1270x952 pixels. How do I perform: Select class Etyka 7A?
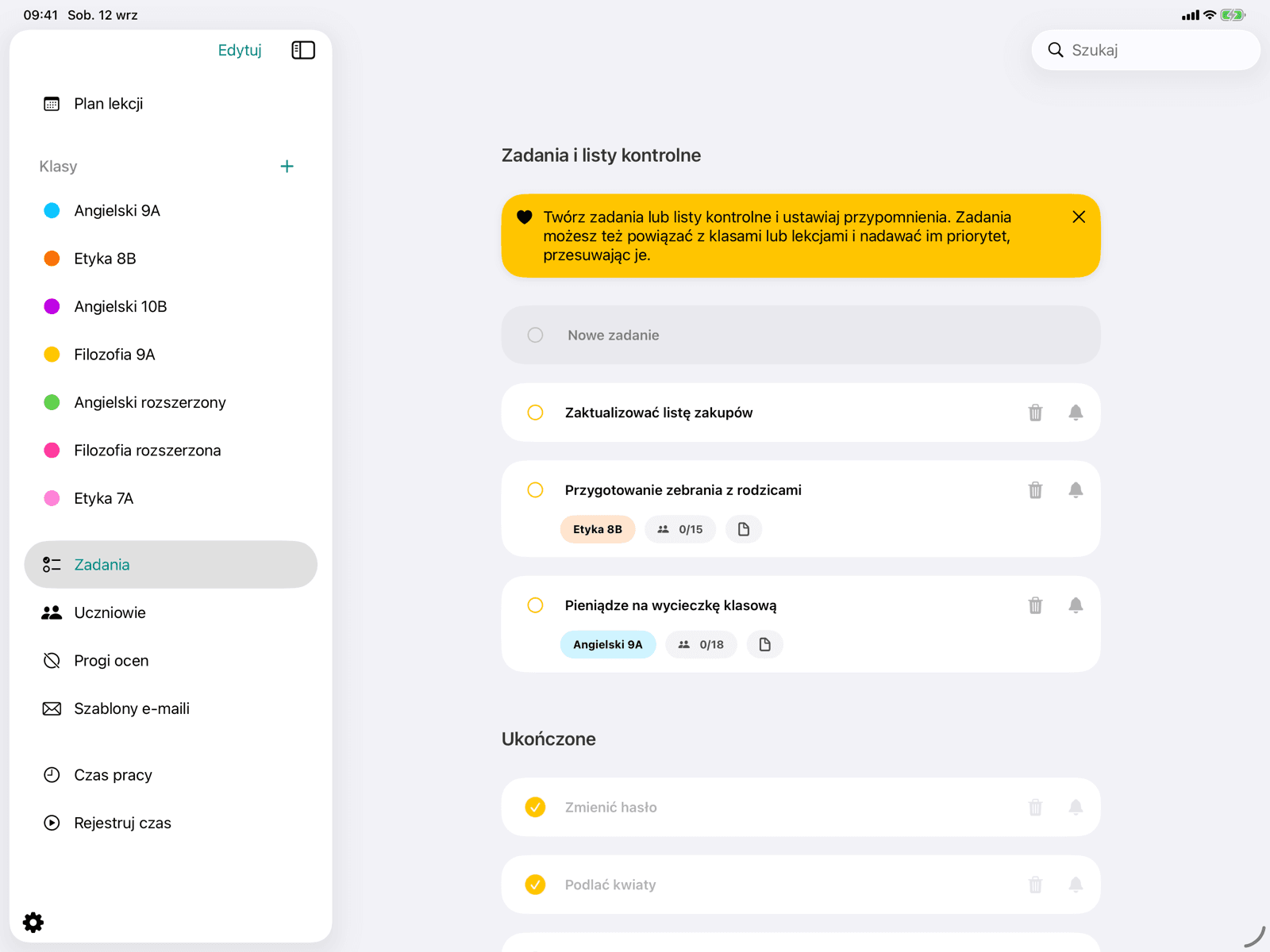pos(171,498)
